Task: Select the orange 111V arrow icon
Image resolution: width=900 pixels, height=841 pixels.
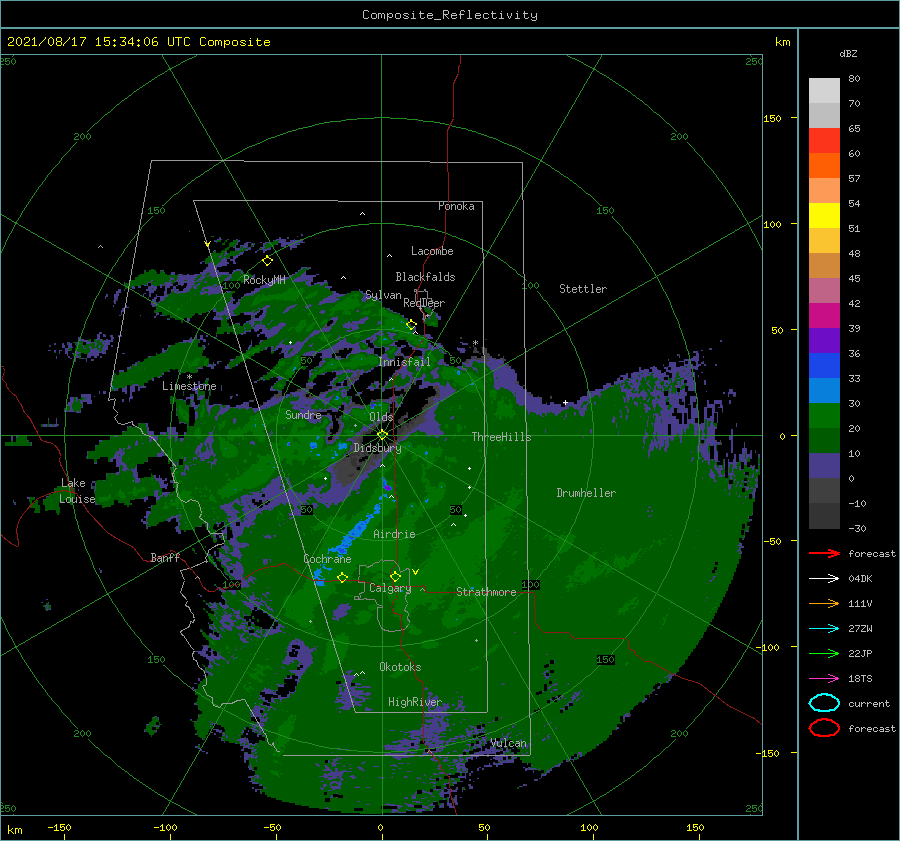Action: click(x=824, y=603)
